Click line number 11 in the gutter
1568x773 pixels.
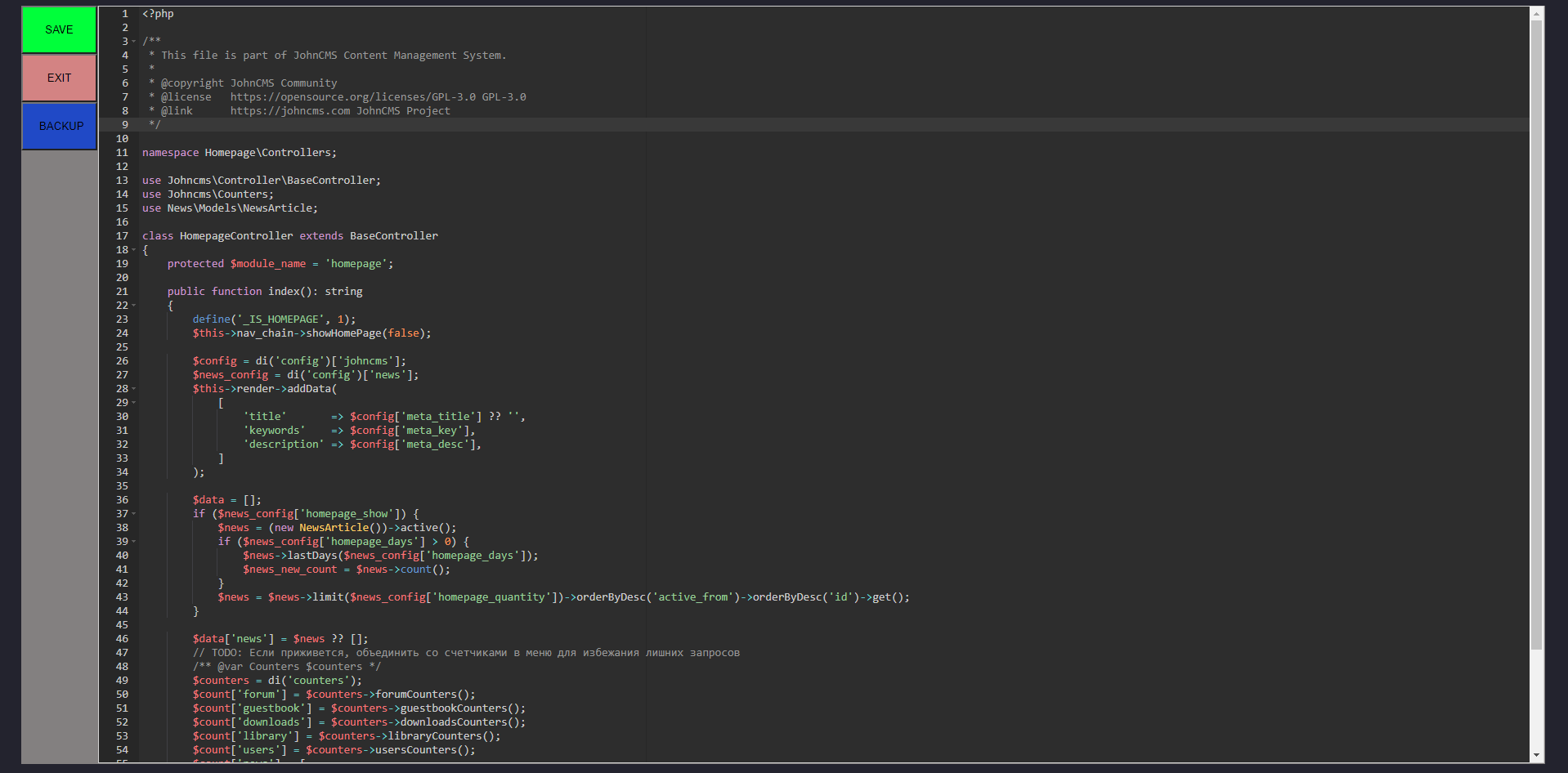click(122, 153)
